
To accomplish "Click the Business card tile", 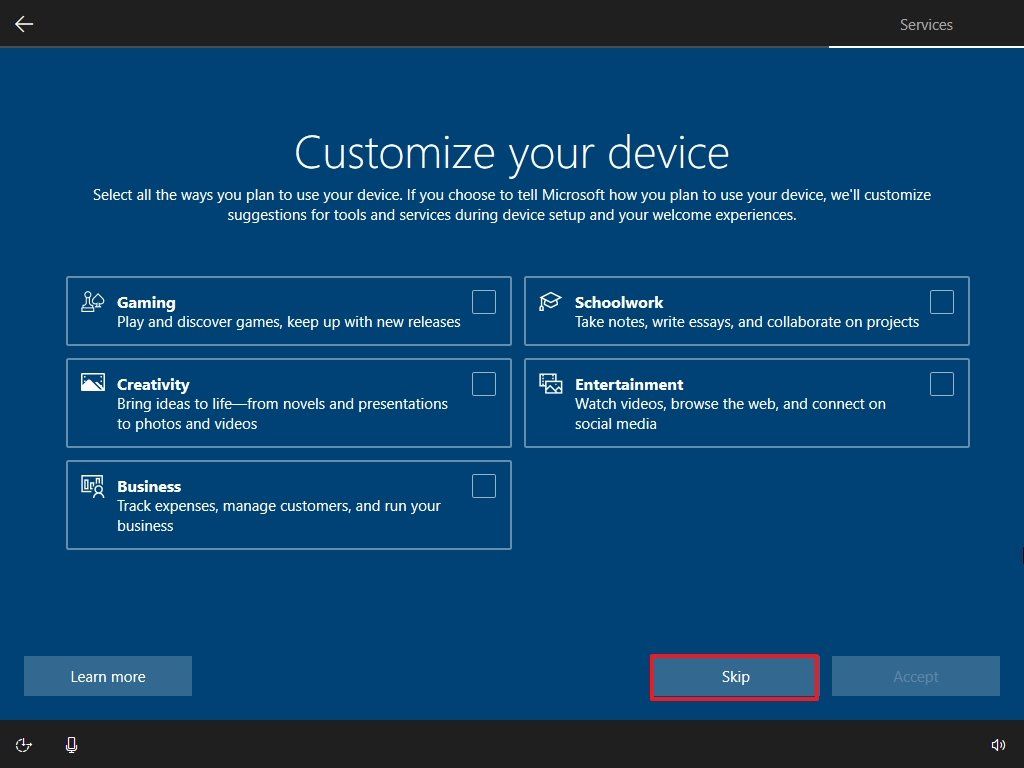I will (x=288, y=504).
